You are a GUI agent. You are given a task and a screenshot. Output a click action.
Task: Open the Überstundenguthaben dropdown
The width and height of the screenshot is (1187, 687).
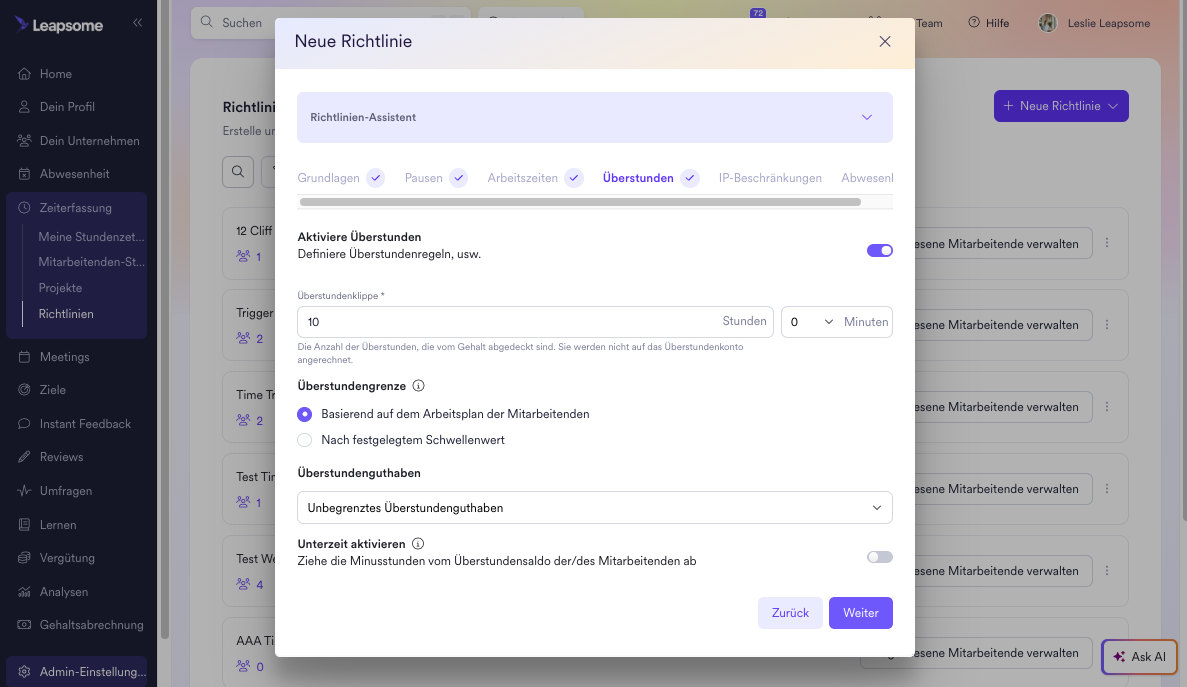[x=594, y=508]
